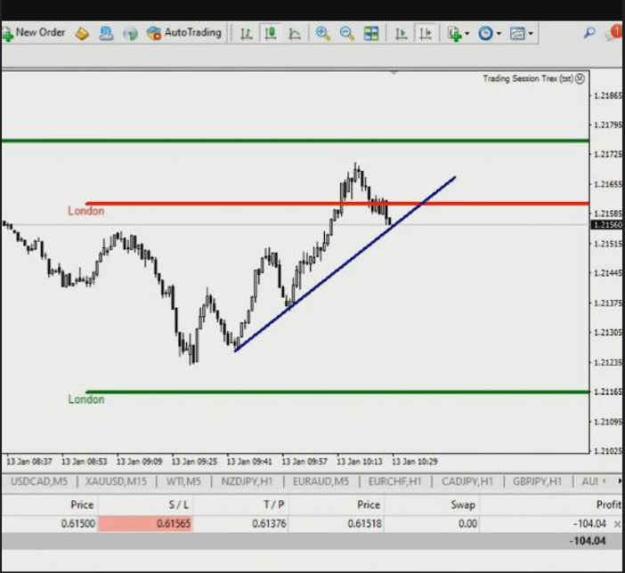625x573 pixels.
Task: Switch to the USDCAD,M5 chart tab
Action: pyautogui.click(x=39, y=481)
